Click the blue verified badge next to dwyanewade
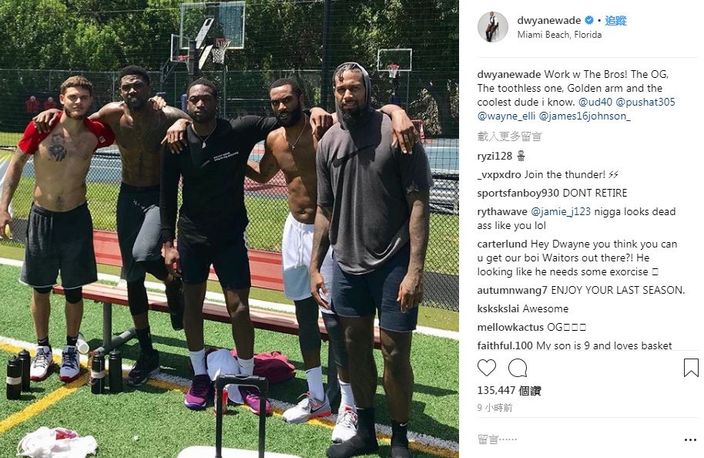Viewport: 704px width, 458px height. tap(589, 20)
